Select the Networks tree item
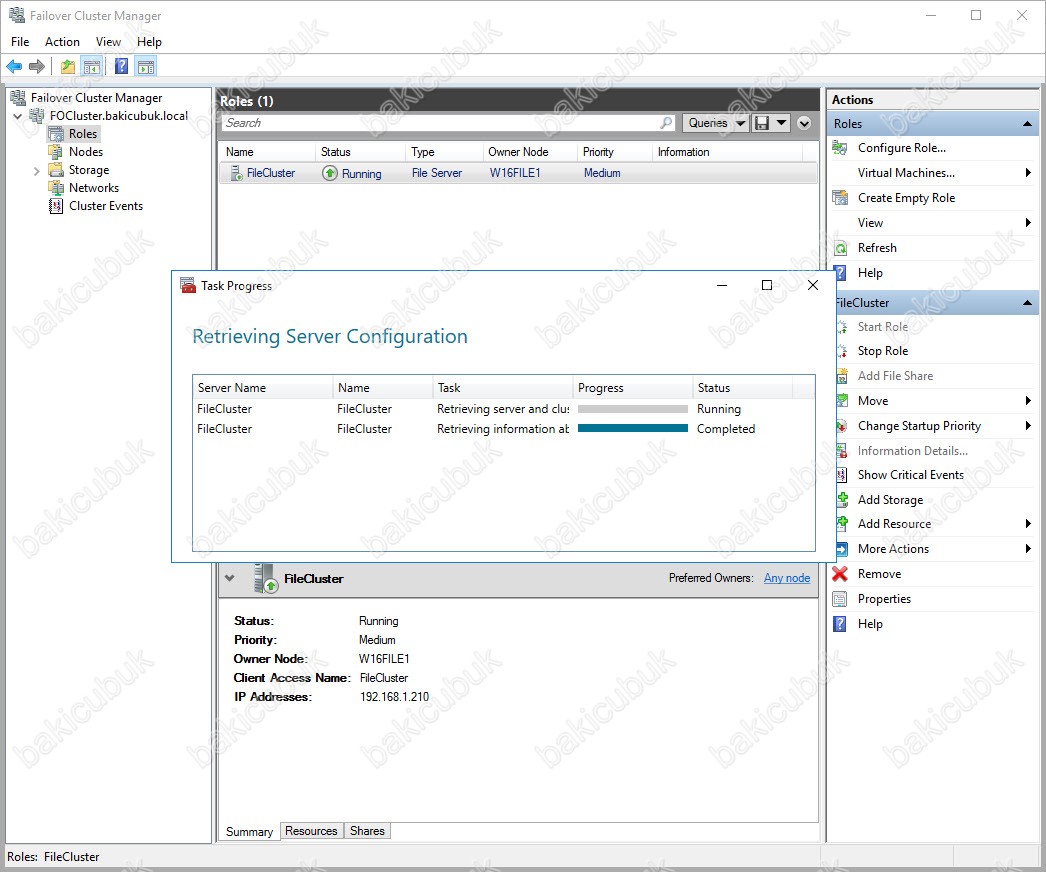 click(93, 188)
